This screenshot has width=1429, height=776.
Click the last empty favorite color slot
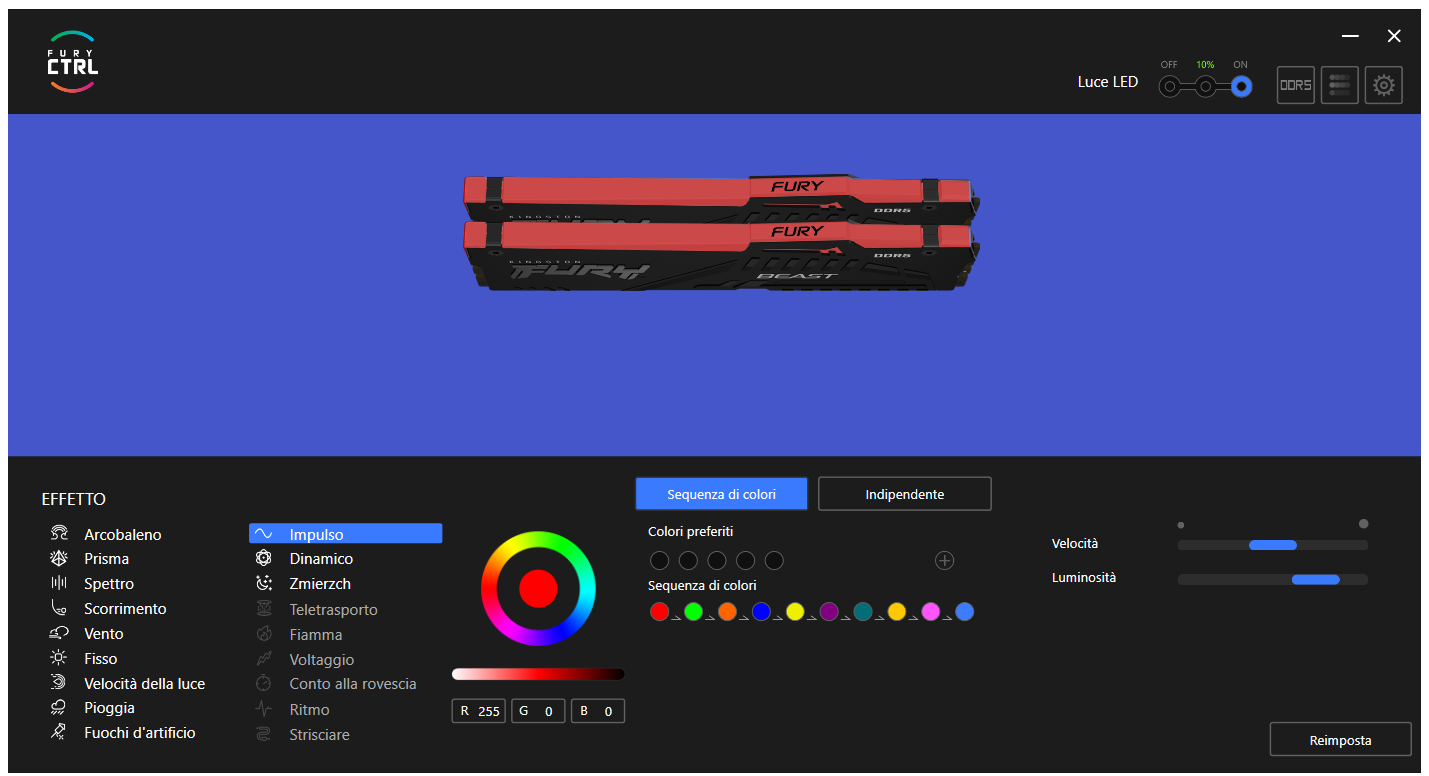click(x=774, y=560)
